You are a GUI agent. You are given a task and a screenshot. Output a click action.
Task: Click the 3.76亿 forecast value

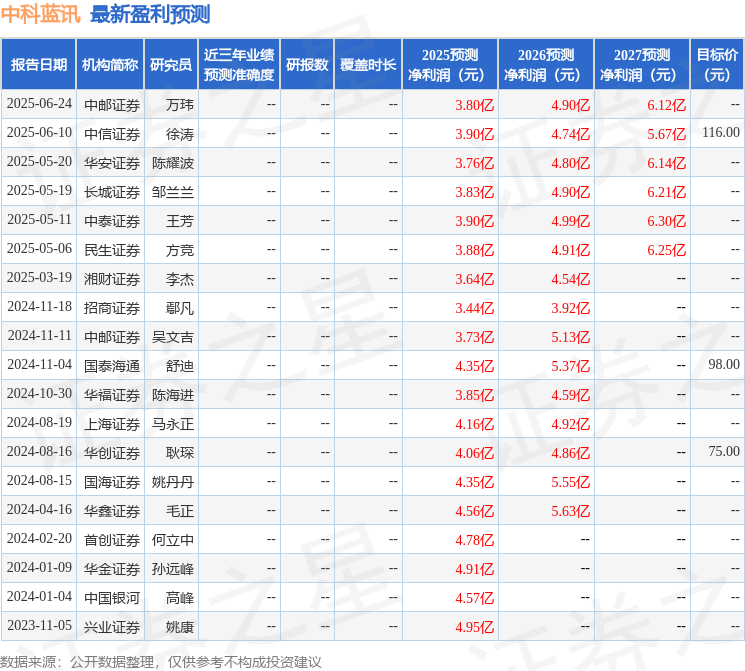coord(474,163)
